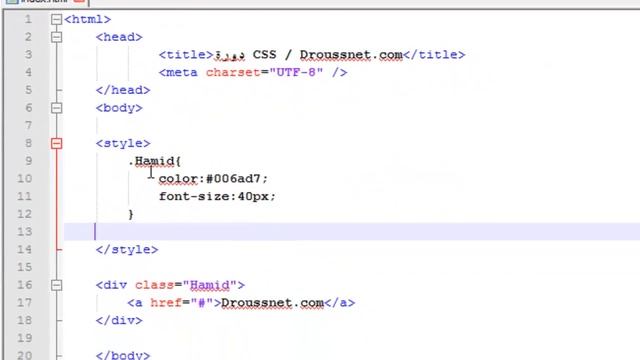Collapse the red style block fold marker
This screenshot has width=640, height=360.
pos(57,143)
